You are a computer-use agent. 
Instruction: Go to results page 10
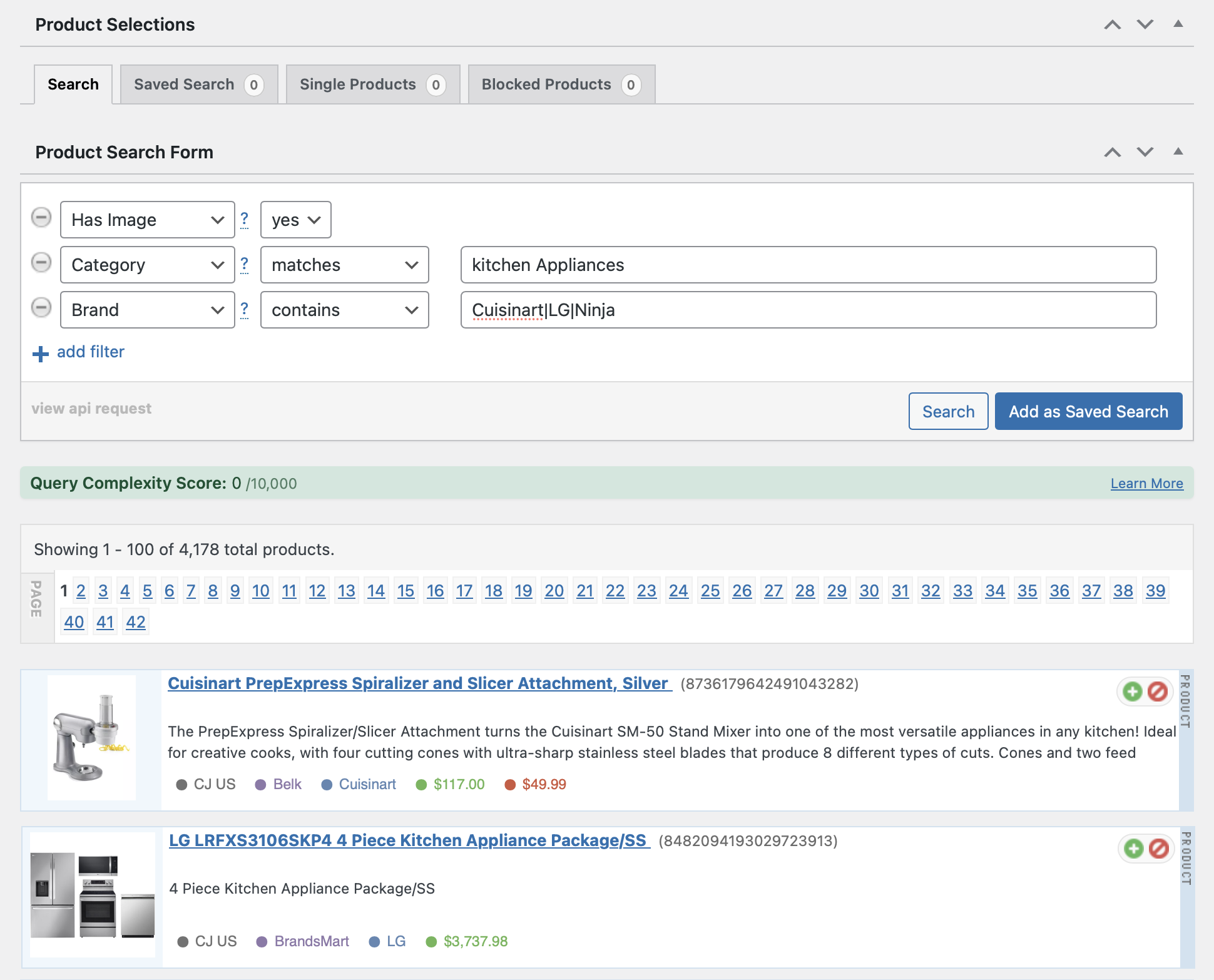(260, 591)
